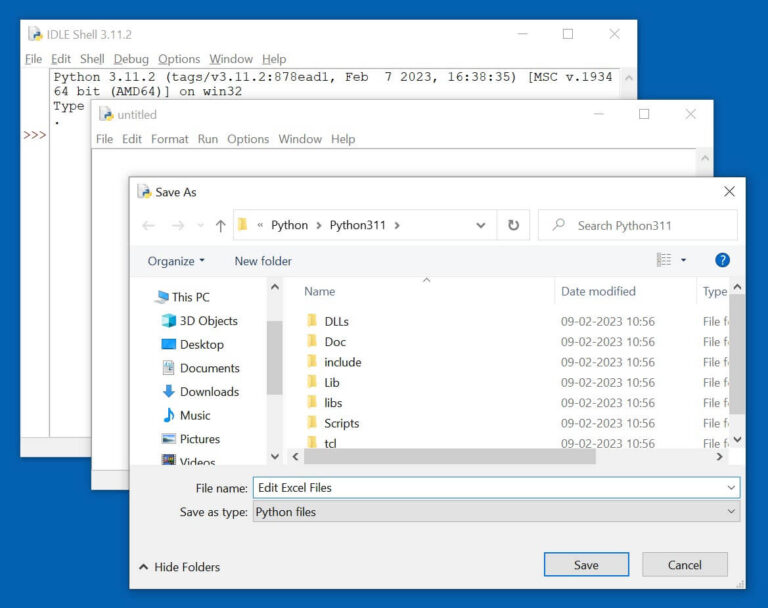The width and height of the screenshot is (768, 608).
Task: Select 3D Objects in navigation pane
Action: point(208,321)
